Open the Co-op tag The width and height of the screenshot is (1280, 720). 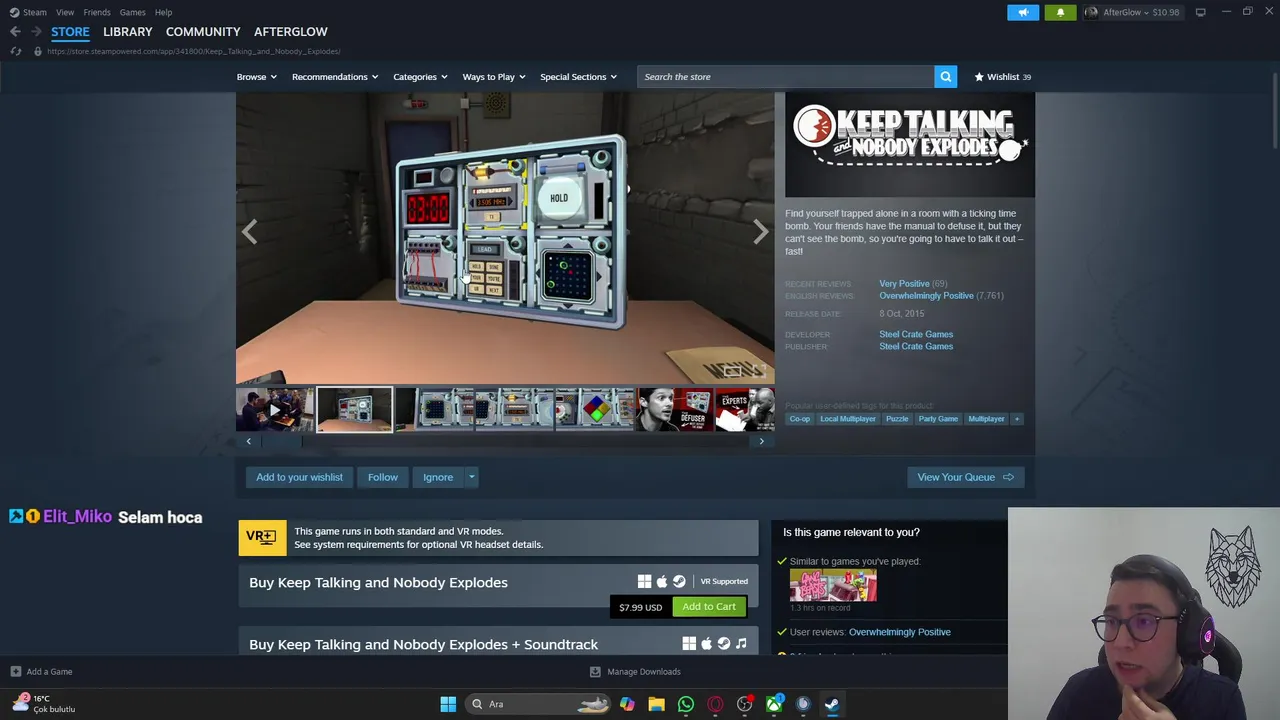[800, 419]
